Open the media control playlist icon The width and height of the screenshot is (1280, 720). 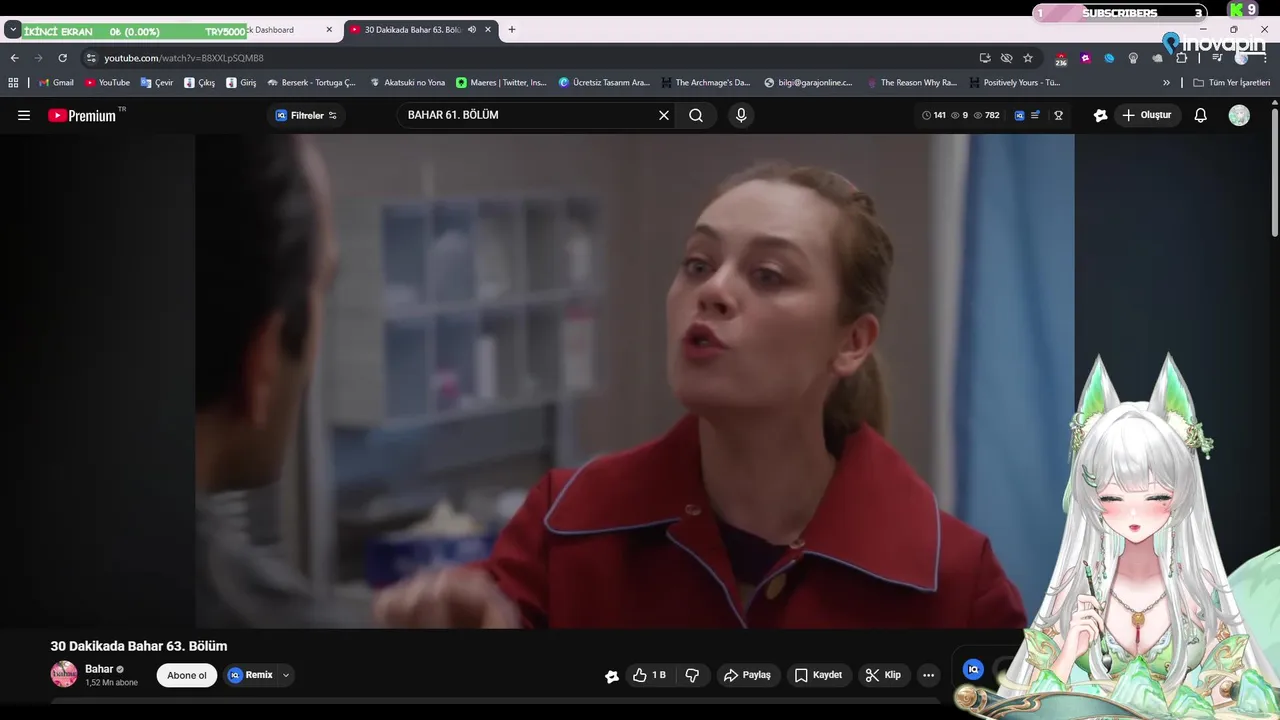tap(1217, 58)
